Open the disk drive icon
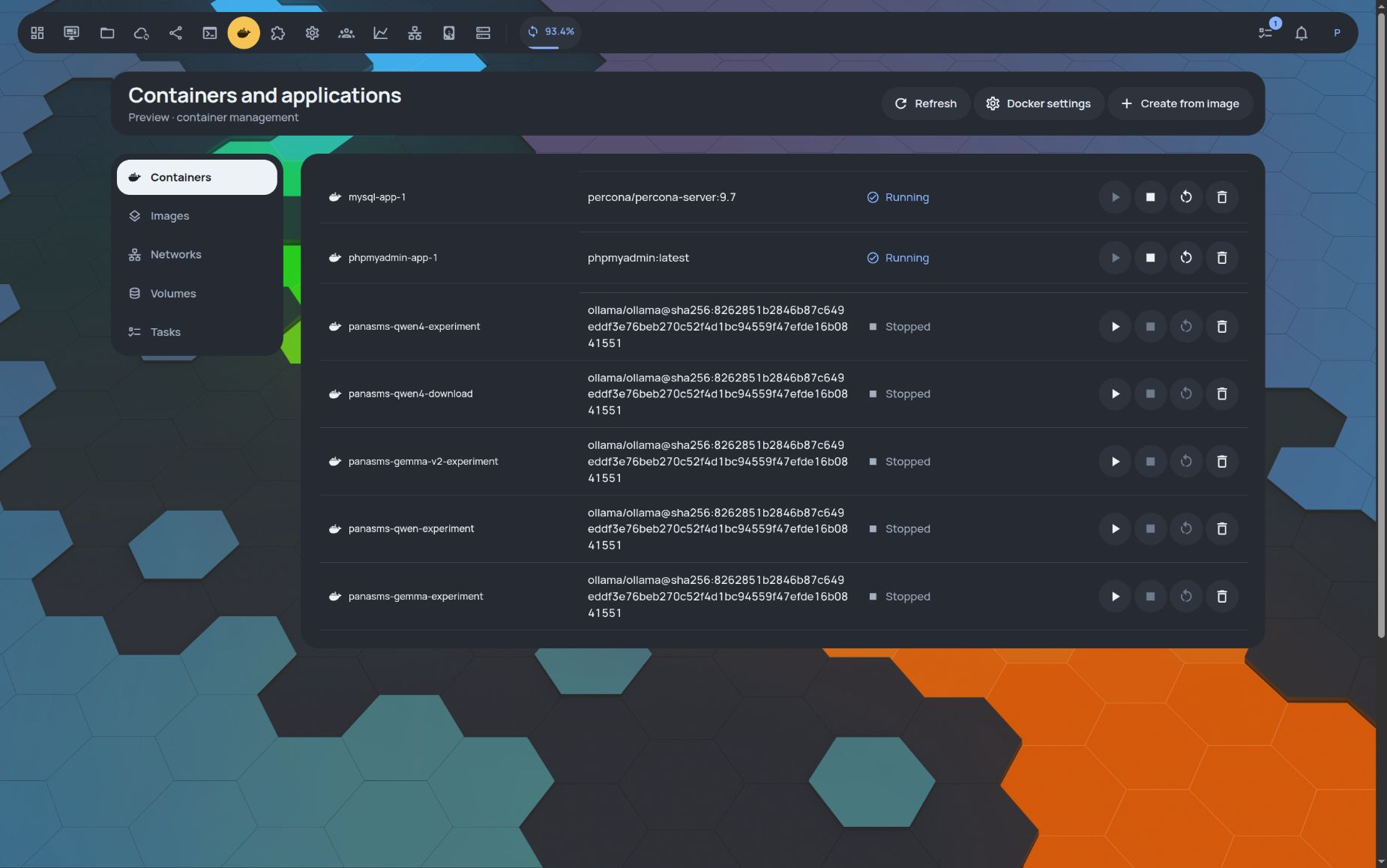This screenshot has width=1387, height=868. 449,33
